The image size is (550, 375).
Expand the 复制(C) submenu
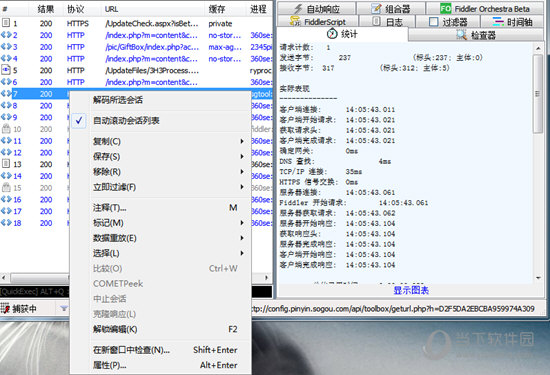coord(161,141)
